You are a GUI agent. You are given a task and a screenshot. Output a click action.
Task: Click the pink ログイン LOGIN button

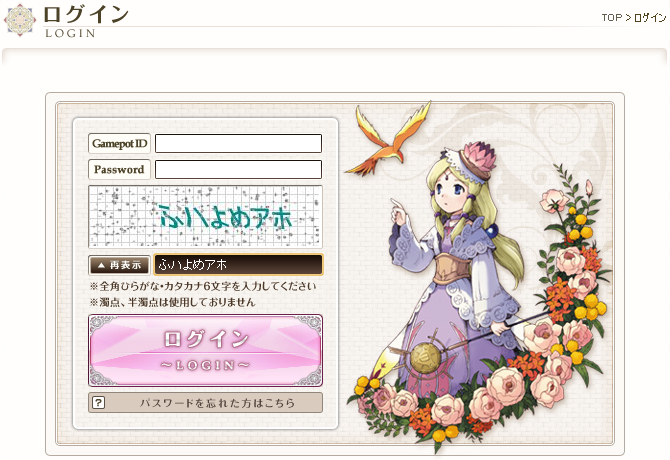(x=206, y=351)
